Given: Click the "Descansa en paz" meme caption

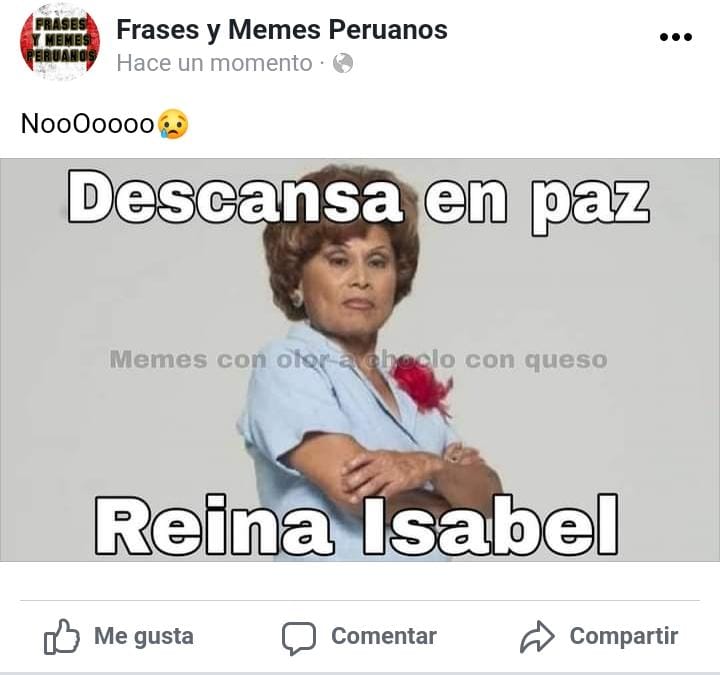Looking at the screenshot, I should 358,200.
